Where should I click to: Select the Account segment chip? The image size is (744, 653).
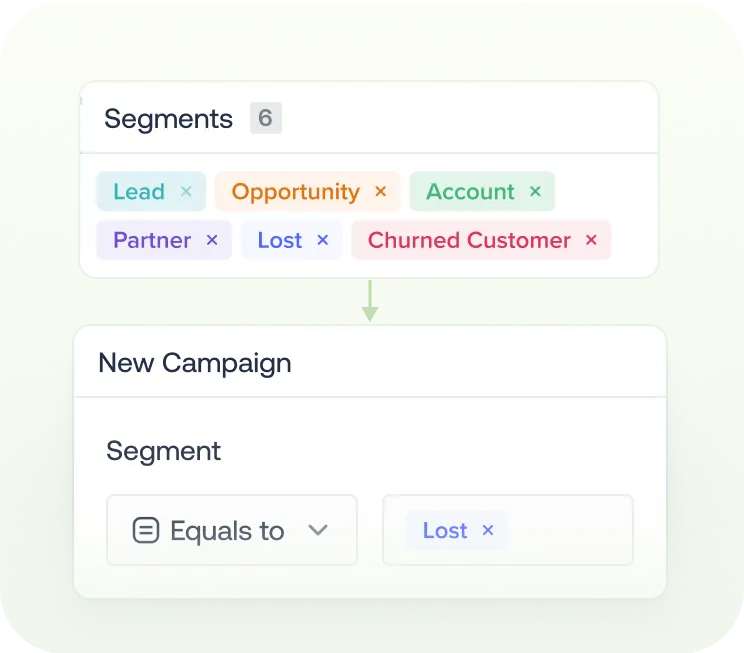click(470, 192)
